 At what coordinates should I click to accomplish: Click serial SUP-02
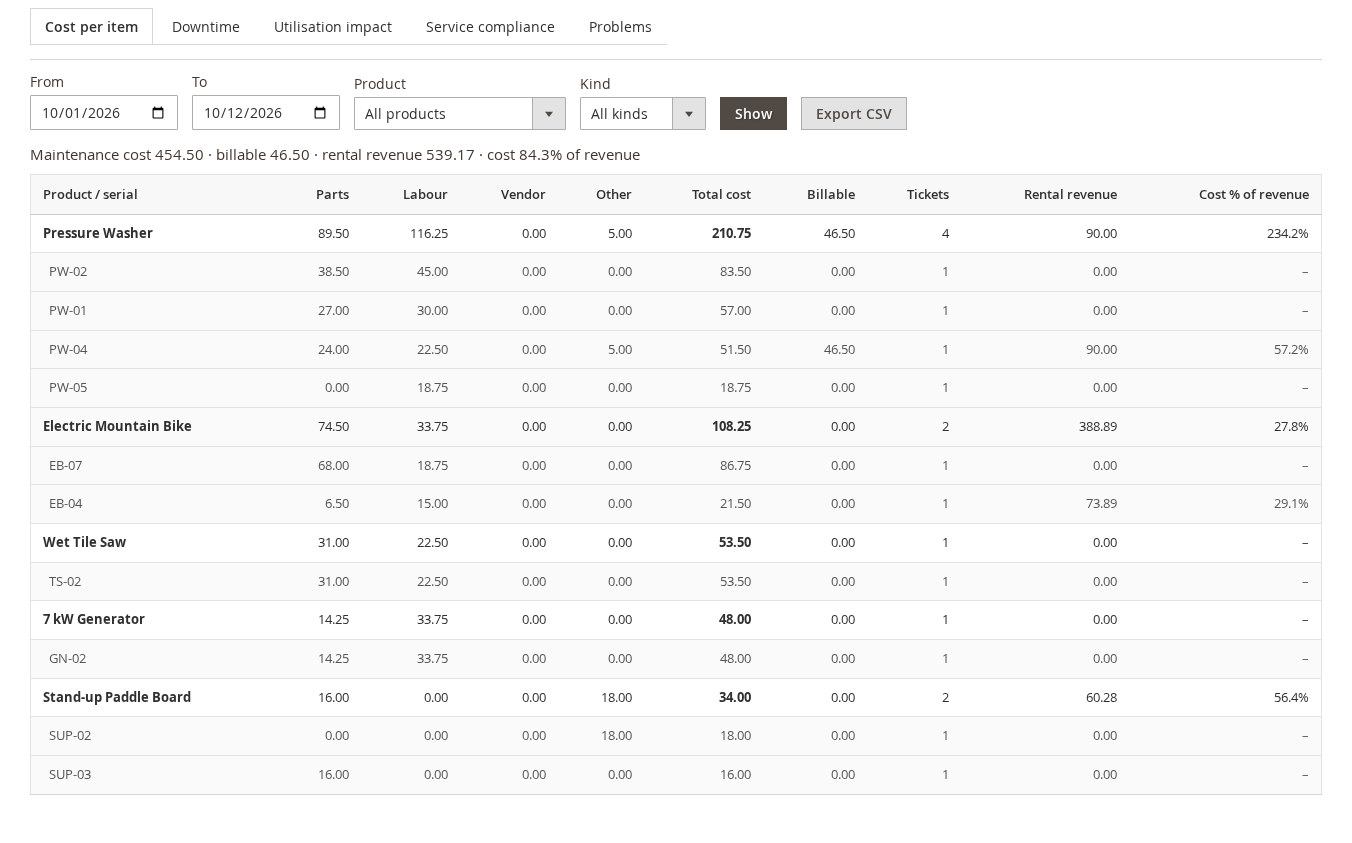70,736
